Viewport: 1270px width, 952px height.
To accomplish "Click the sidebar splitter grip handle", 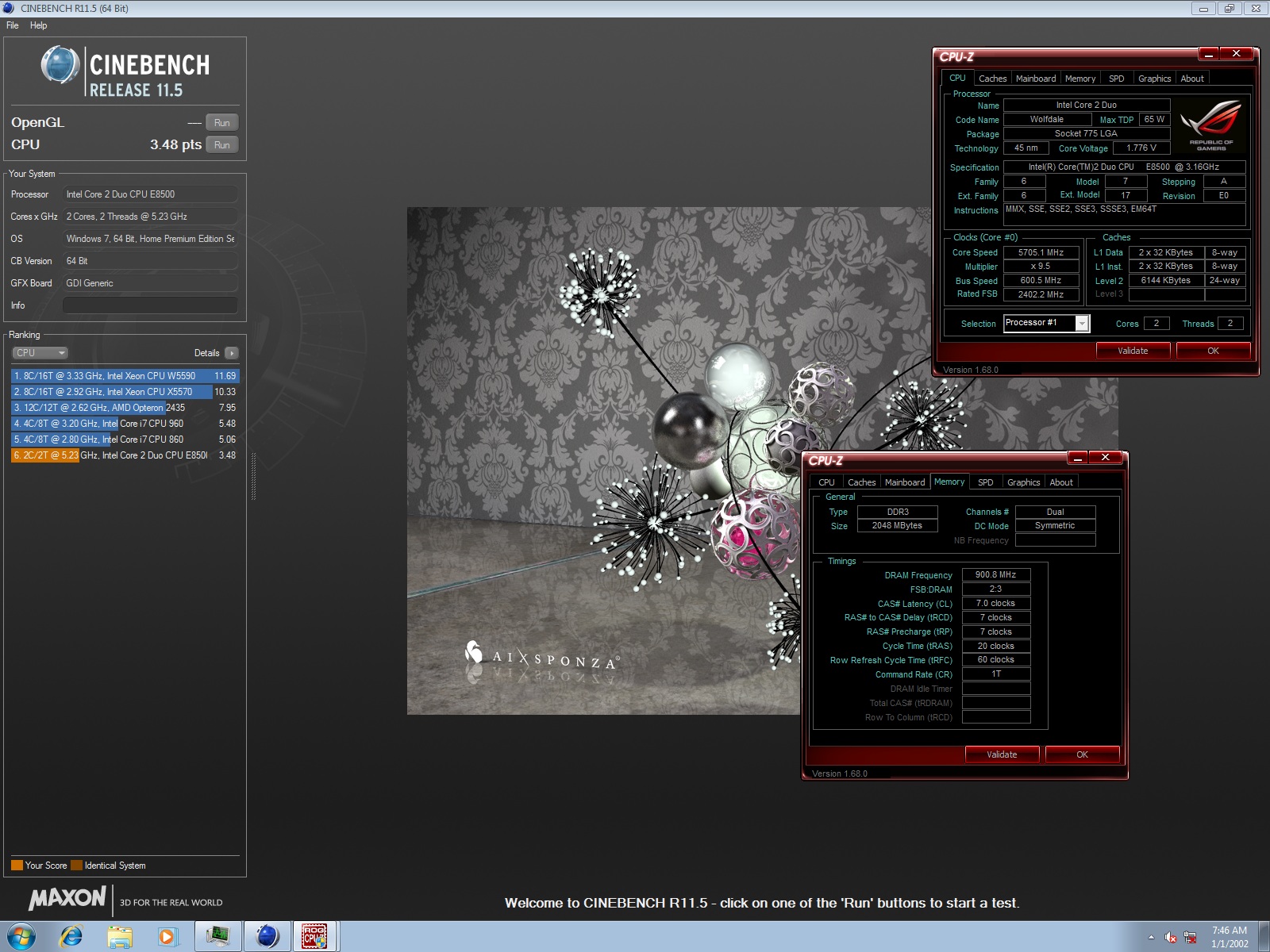I will click(x=253, y=476).
